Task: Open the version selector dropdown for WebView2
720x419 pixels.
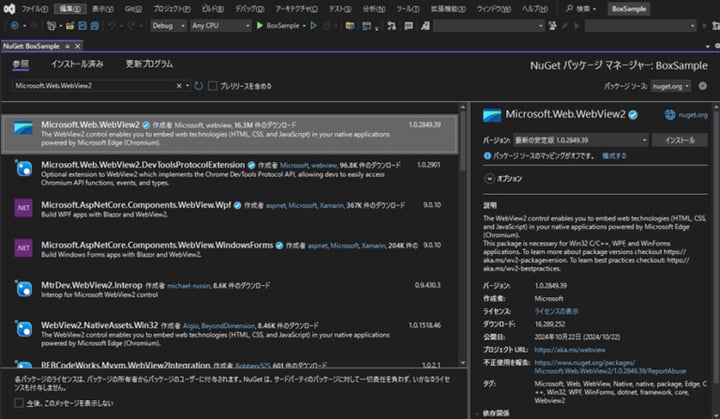Action: (x=580, y=140)
